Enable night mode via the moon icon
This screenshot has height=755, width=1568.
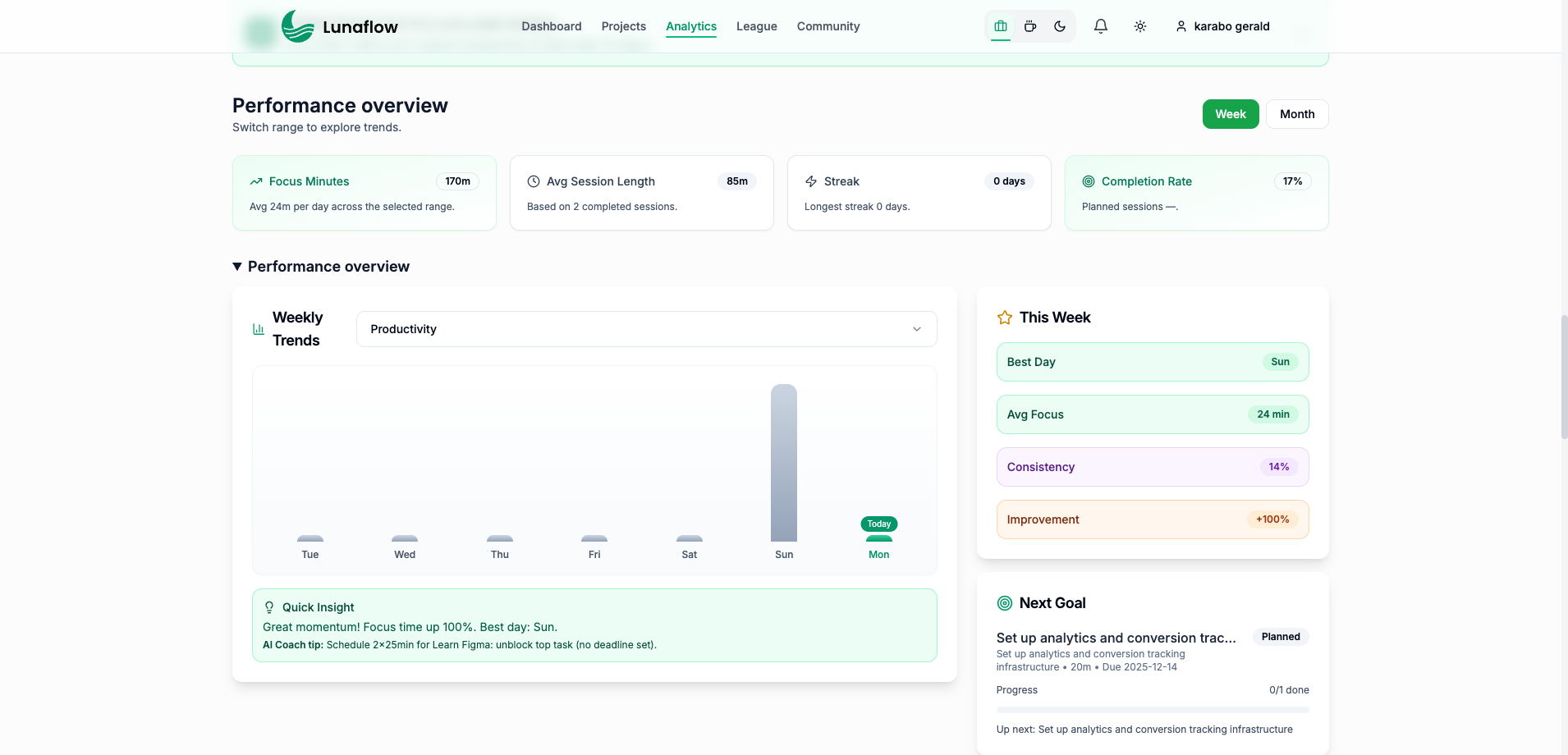1059,25
